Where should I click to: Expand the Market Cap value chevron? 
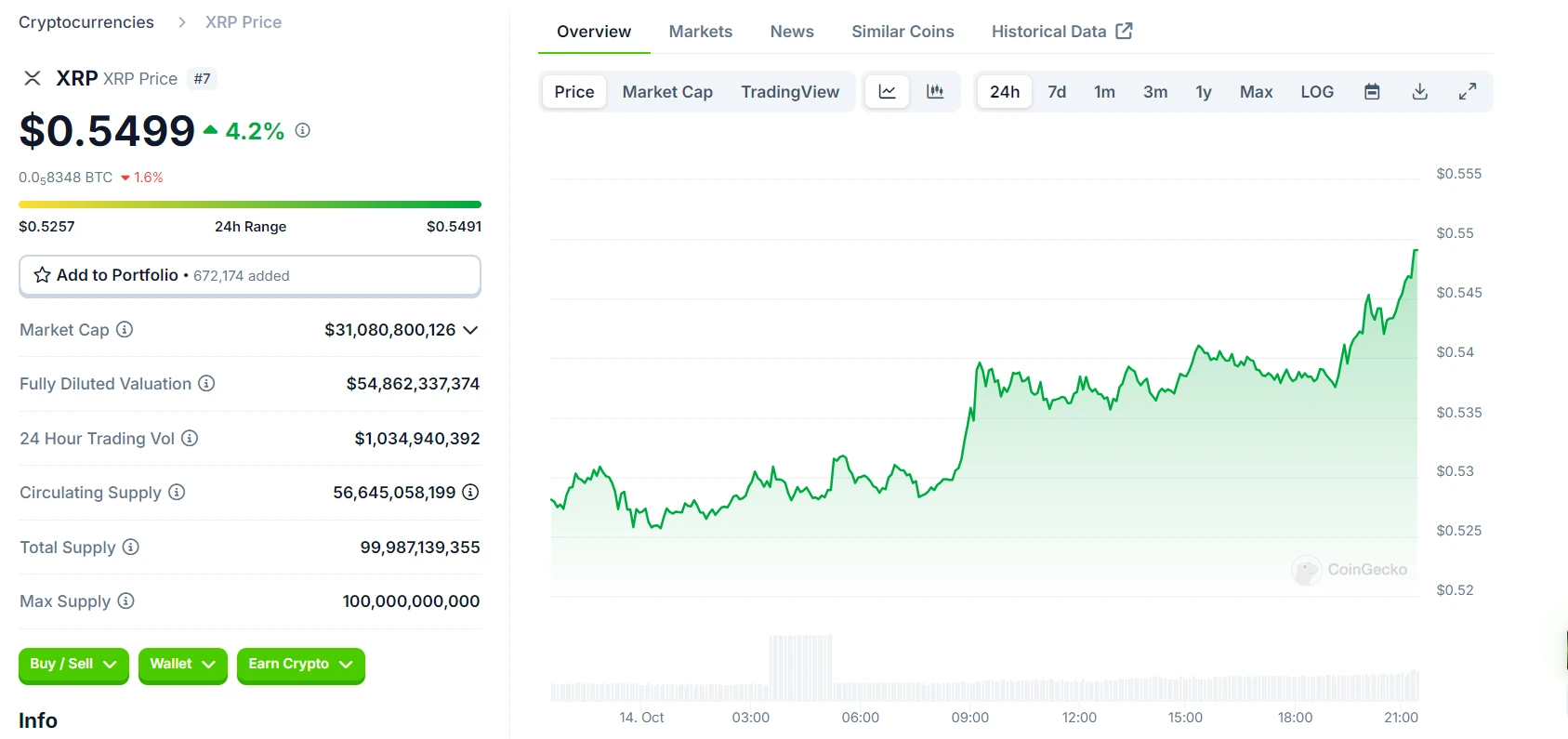coord(470,330)
